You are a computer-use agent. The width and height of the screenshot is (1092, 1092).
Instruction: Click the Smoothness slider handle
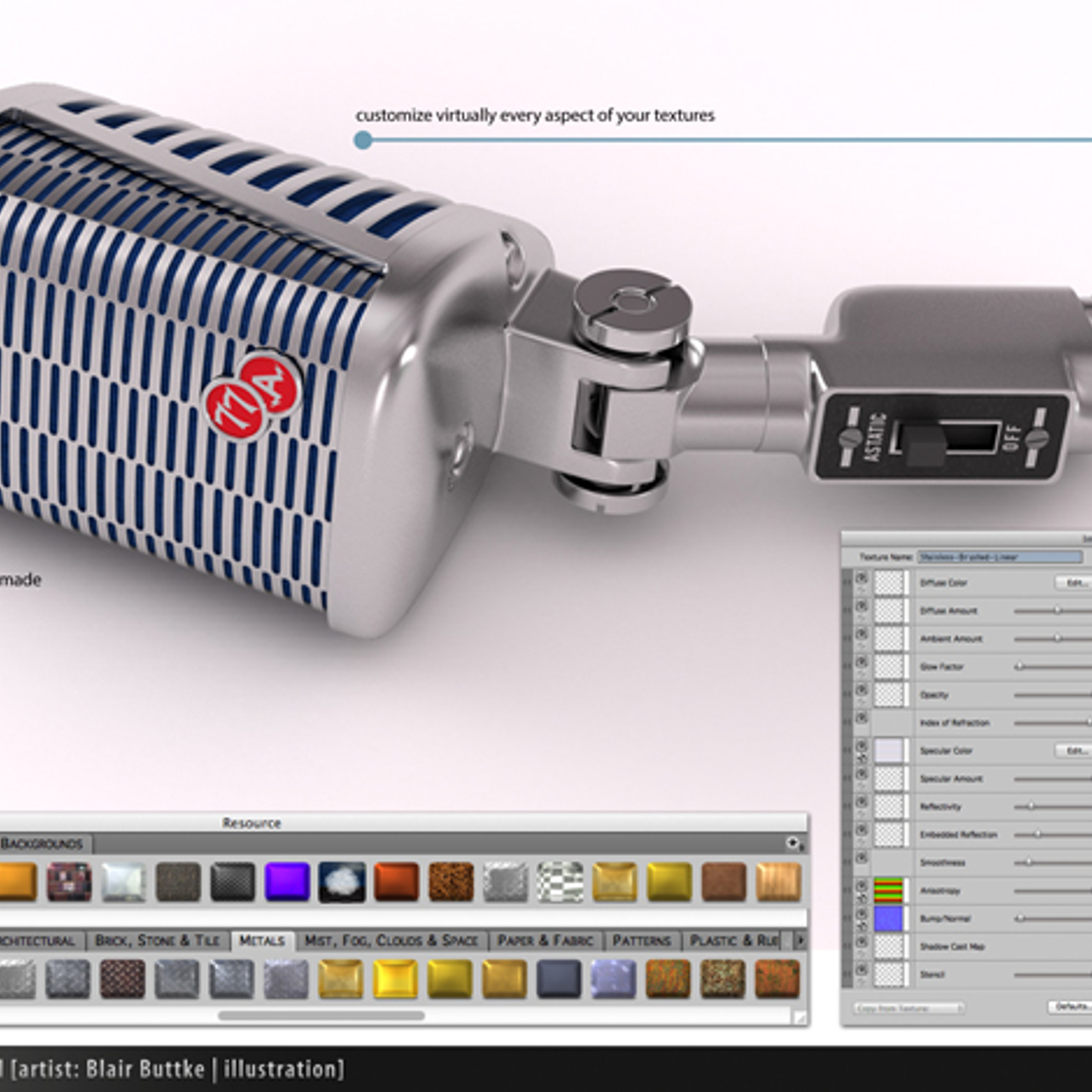[x=1029, y=863]
